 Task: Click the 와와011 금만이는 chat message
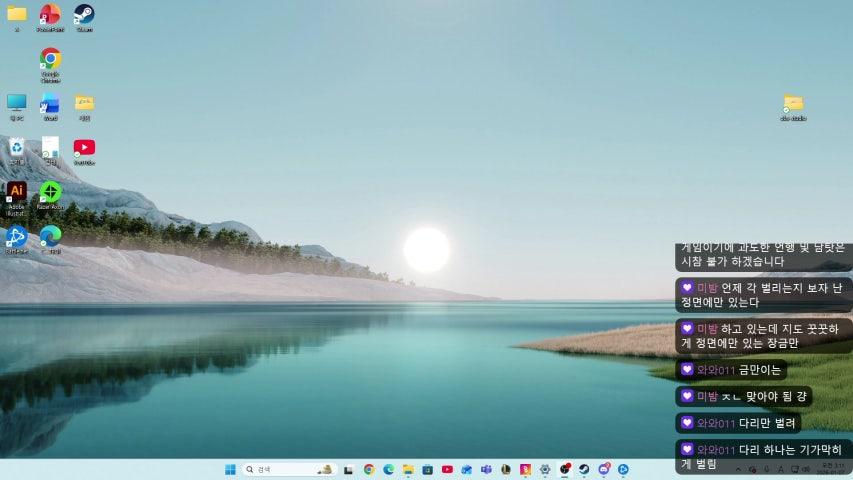(731, 370)
